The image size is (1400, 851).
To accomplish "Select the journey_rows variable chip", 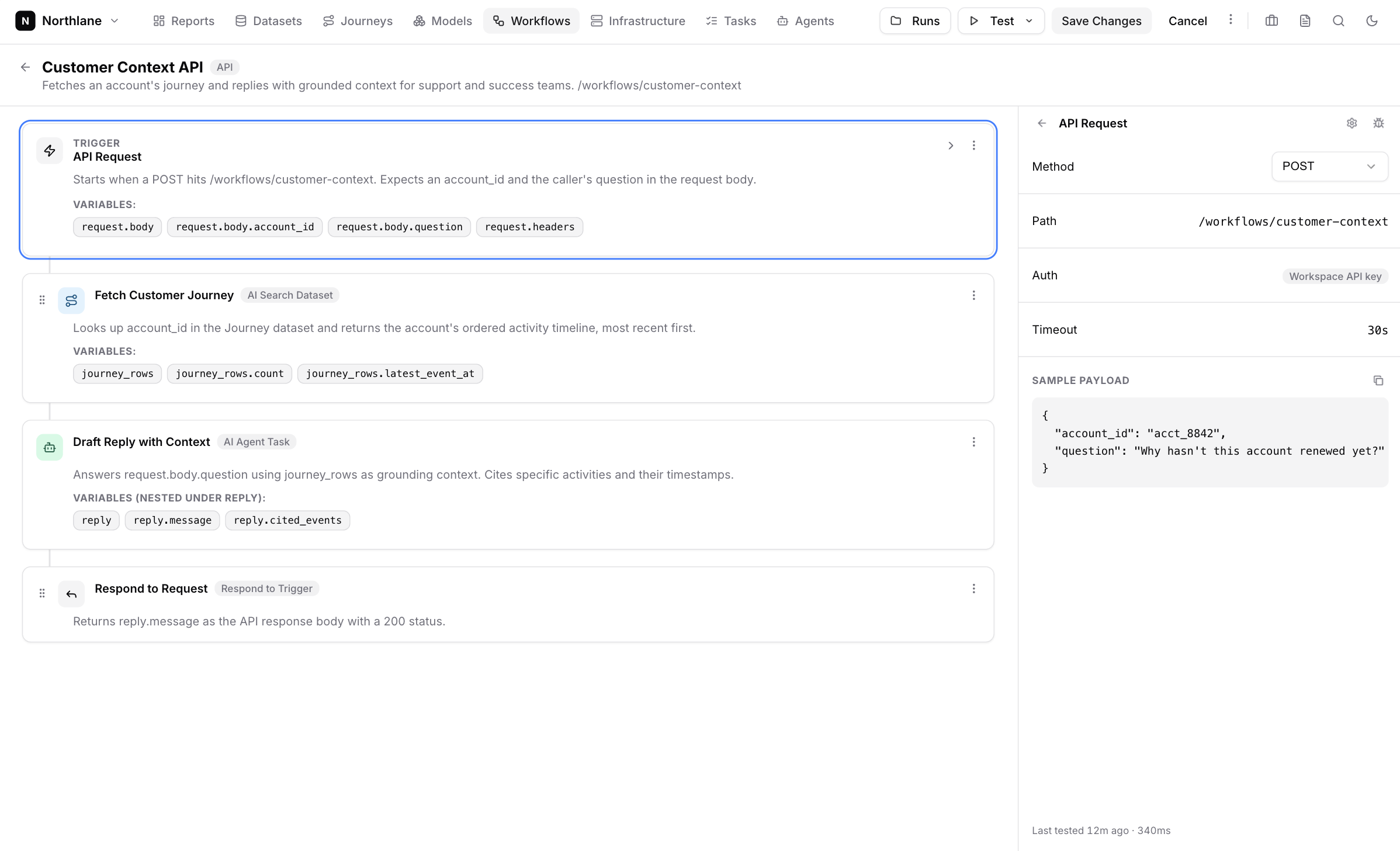I will pos(117,373).
